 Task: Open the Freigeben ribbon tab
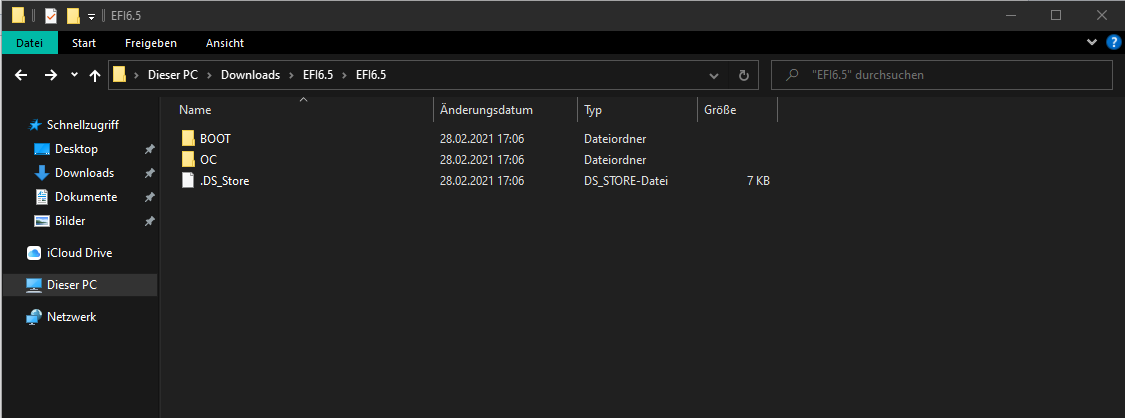pyautogui.click(x=151, y=43)
